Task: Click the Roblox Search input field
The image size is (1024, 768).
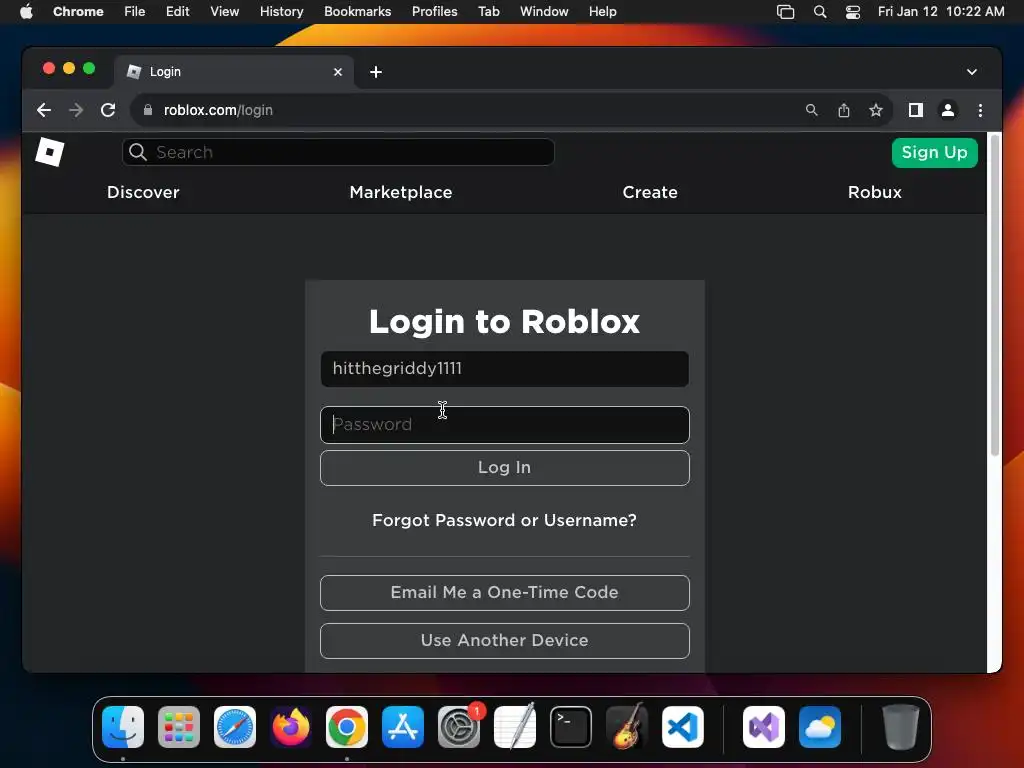Action: click(x=338, y=152)
